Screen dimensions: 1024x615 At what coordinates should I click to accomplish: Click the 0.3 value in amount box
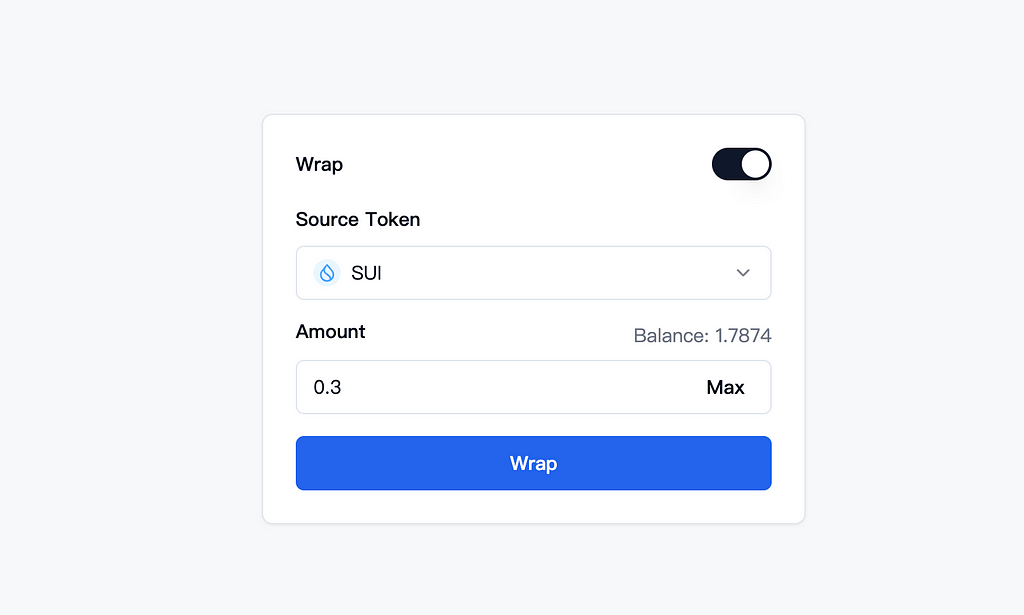(x=327, y=387)
